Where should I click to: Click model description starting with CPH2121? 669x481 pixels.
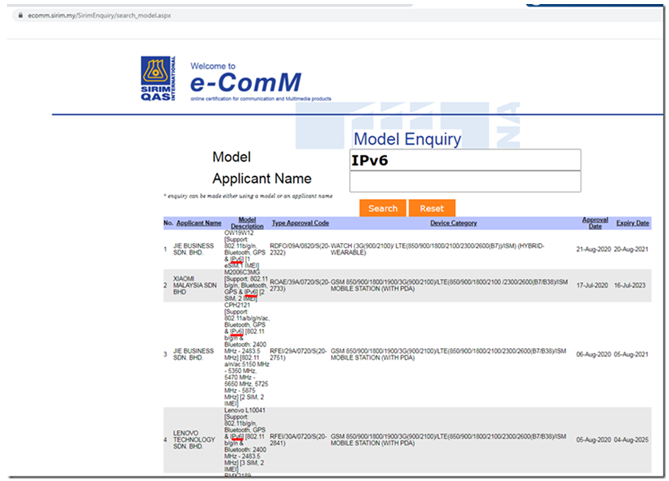pos(247,354)
